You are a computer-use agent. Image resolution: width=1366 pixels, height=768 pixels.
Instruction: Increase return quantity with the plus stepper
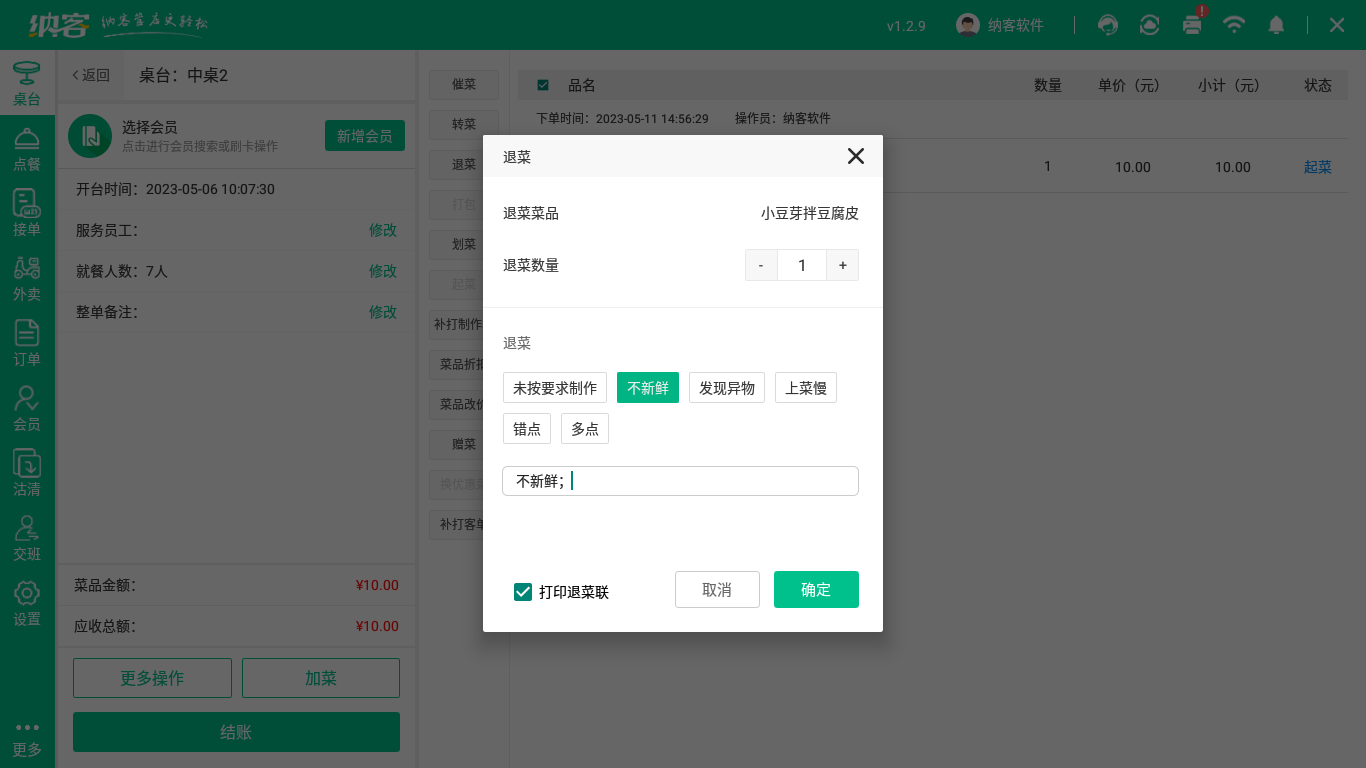pos(843,264)
